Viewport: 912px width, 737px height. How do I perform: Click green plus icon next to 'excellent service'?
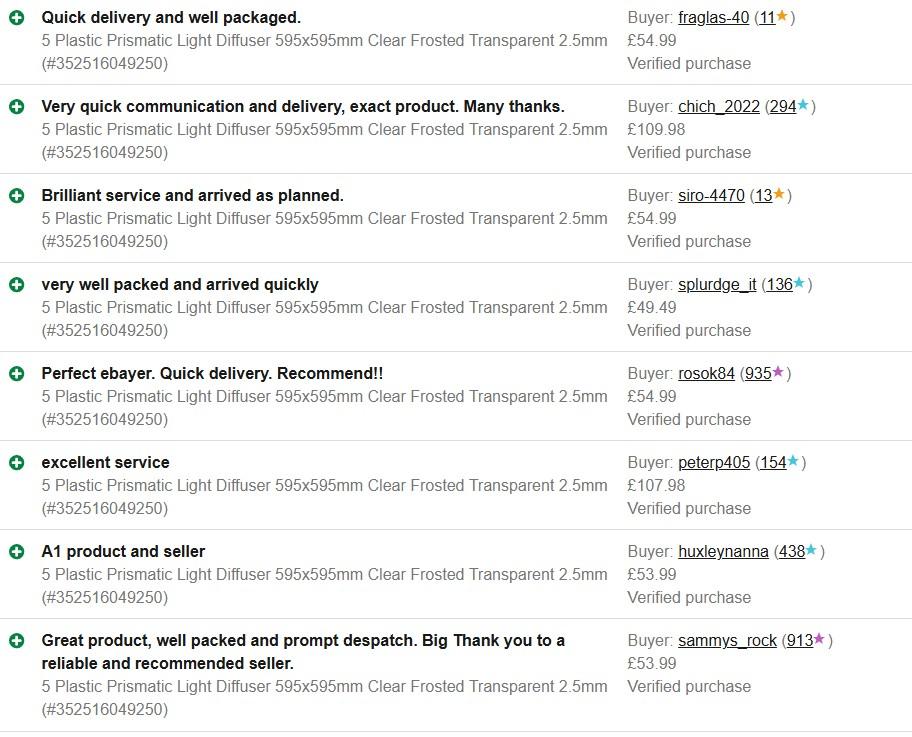pyautogui.click(x=17, y=463)
